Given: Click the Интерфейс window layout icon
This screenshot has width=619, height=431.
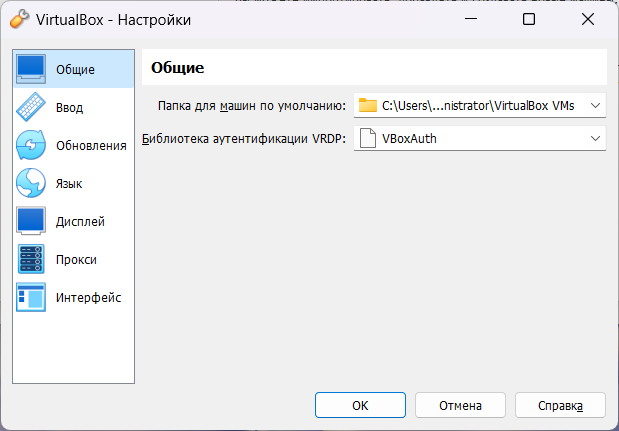Looking at the screenshot, I should coord(31,297).
